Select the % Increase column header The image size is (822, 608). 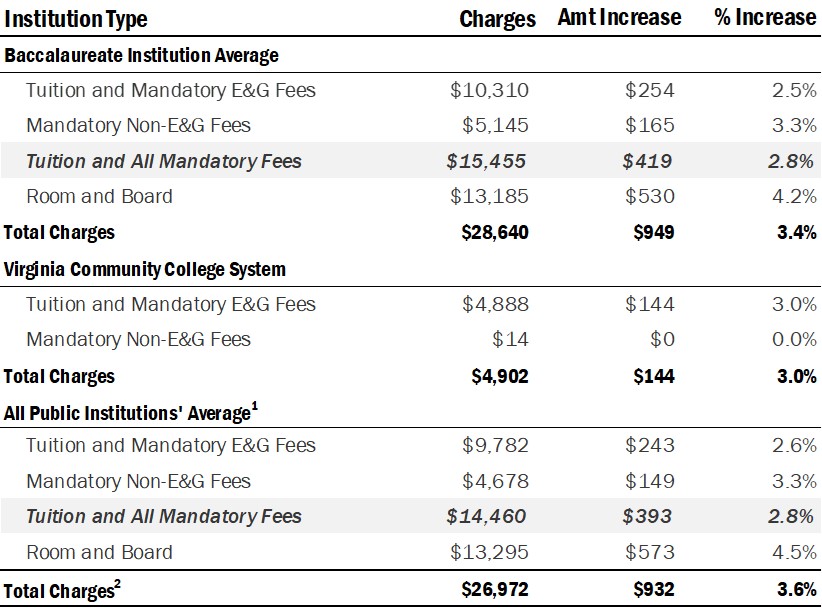[x=765, y=18]
